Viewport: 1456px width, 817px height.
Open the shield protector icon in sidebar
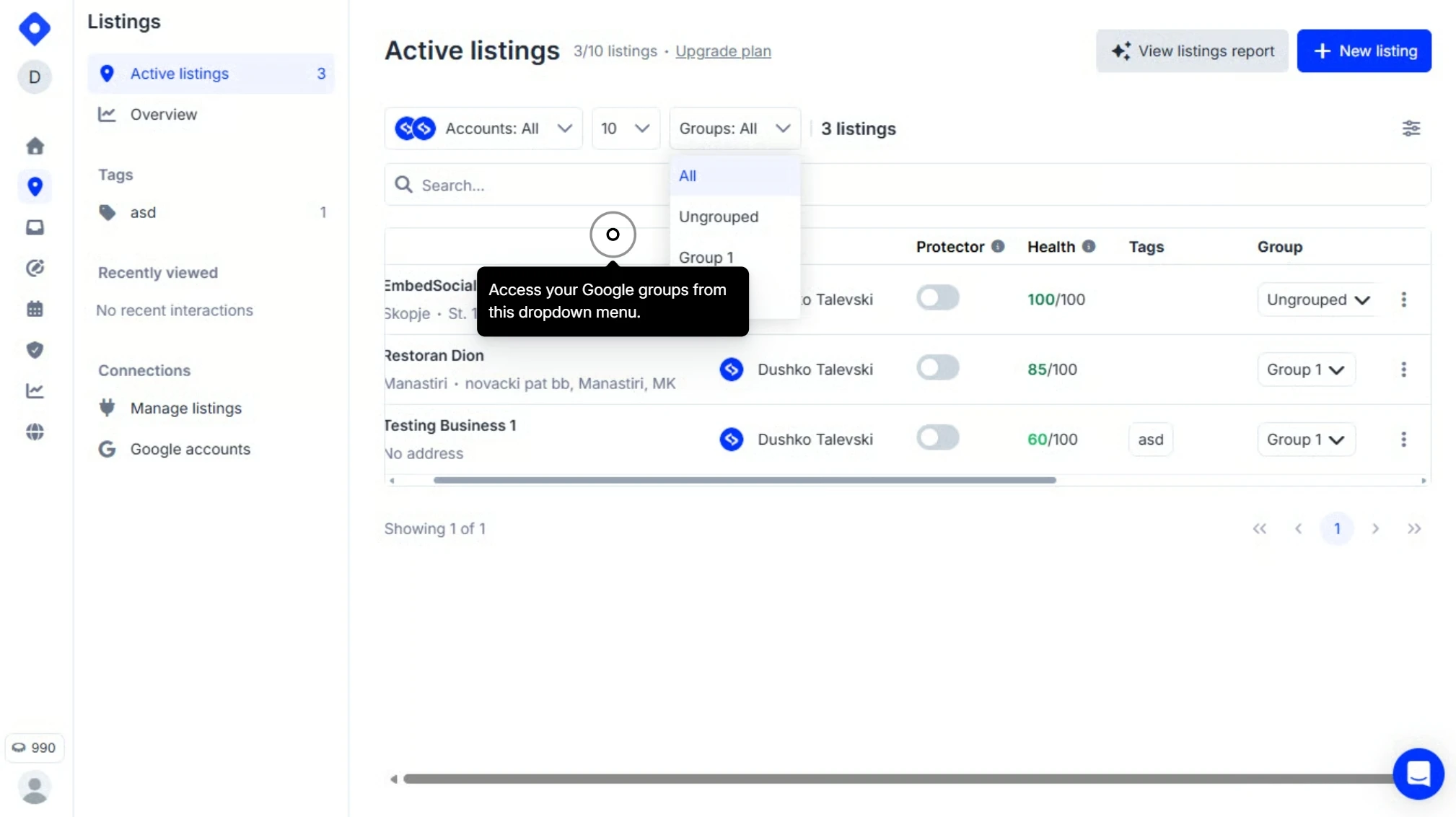coord(35,350)
